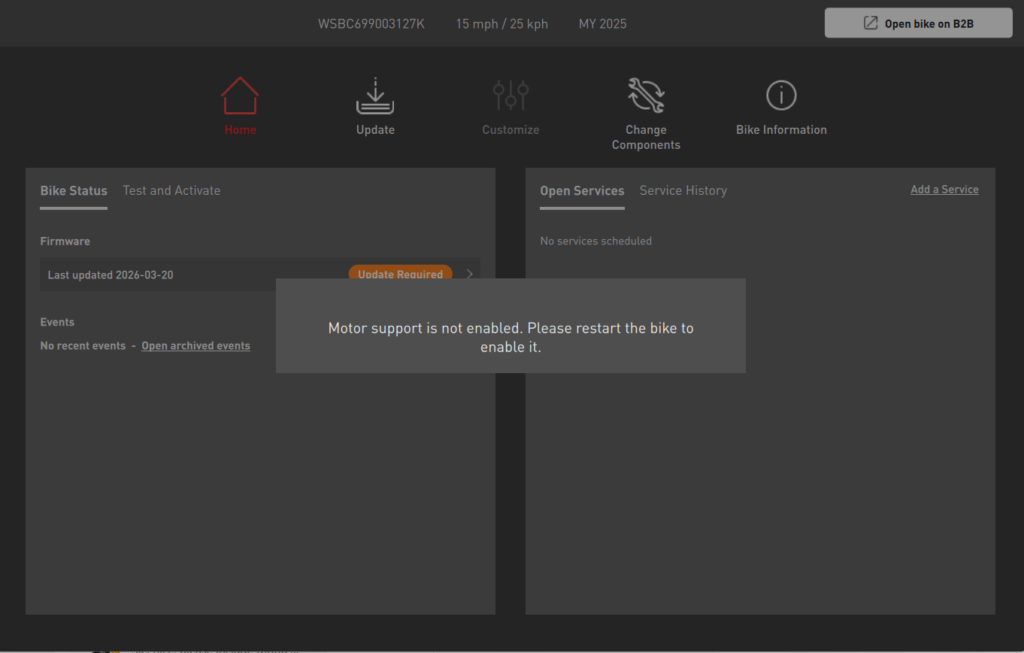This screenshot has width=1024, height=653.
Task: Click the No services scheduled text
Action: pos(596,241)
